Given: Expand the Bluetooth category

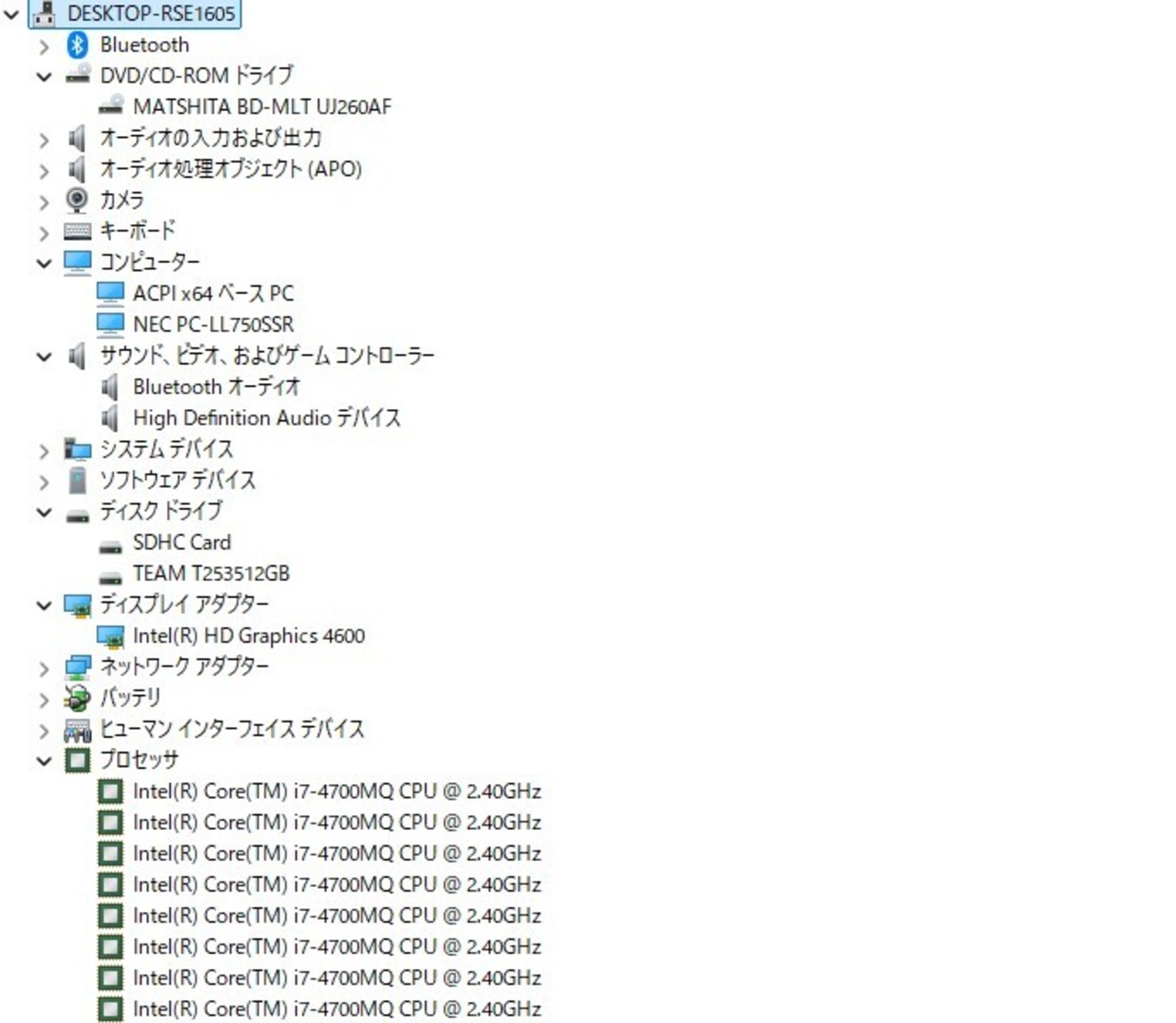Looking at the screenshot, I should [x=44, y=46].
